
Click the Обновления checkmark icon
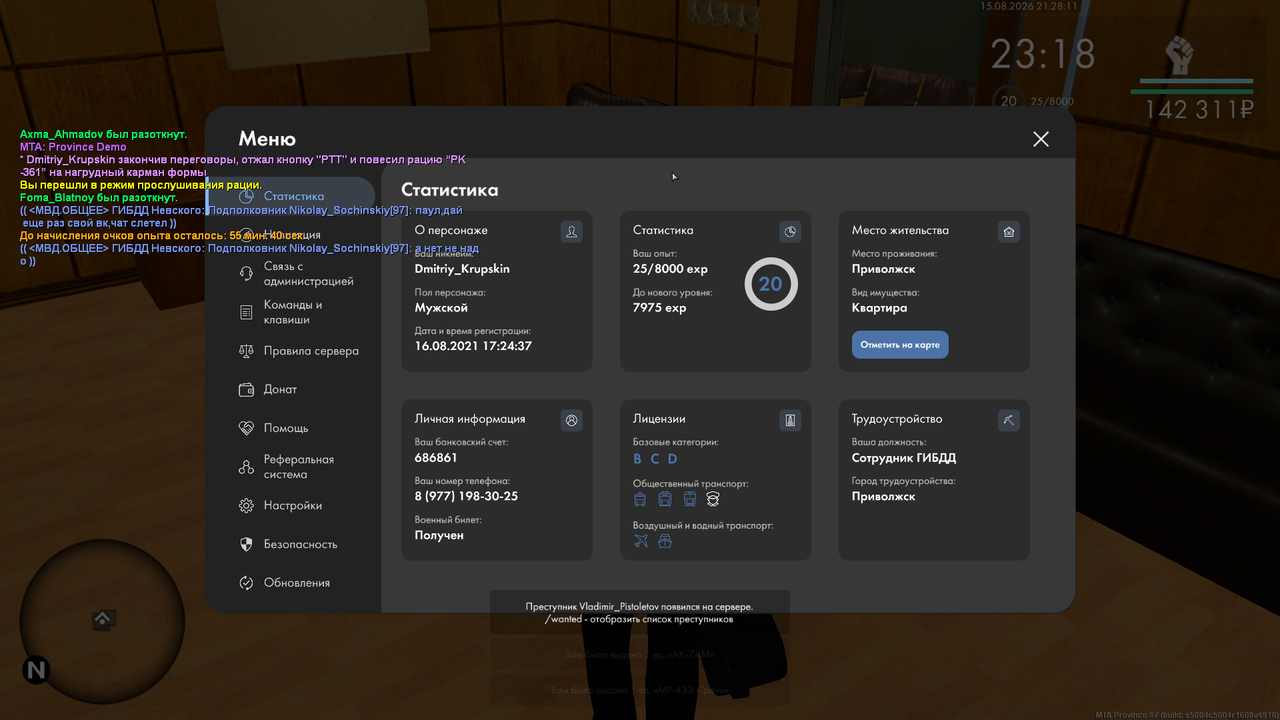tap(246, 583)
